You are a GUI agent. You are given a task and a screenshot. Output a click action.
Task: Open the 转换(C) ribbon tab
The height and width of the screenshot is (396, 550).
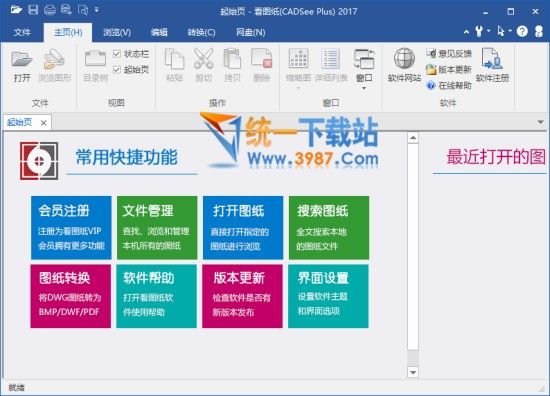pos(201,32)
